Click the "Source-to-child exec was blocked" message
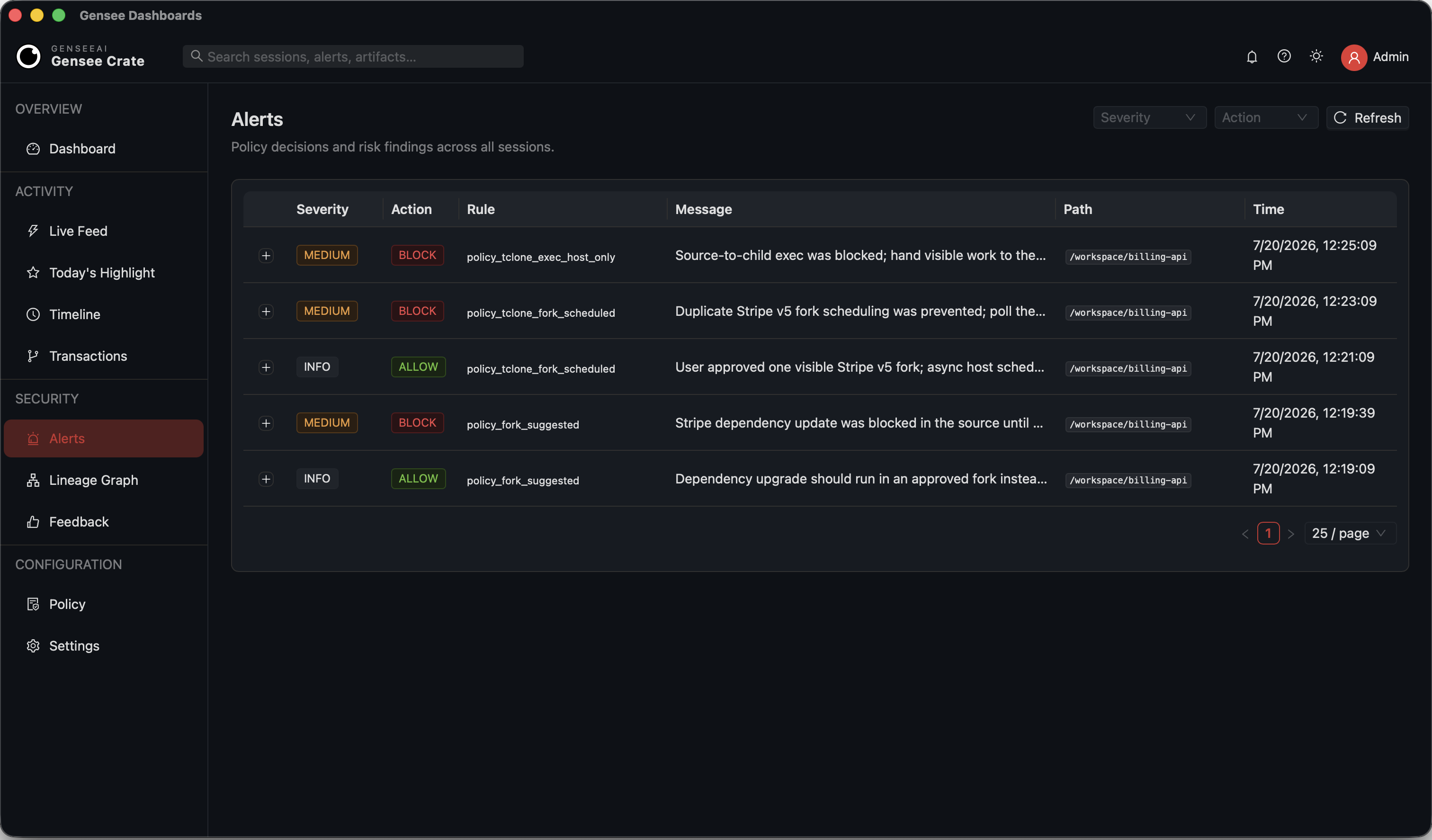 860,255
